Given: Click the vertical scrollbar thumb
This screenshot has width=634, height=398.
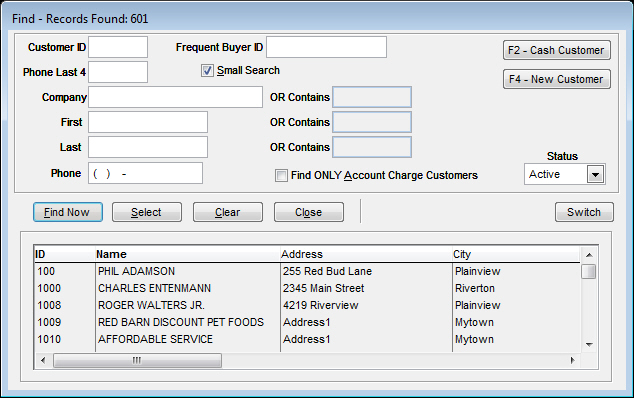Looking at the screenshot, I should click(x=589, y=271).
